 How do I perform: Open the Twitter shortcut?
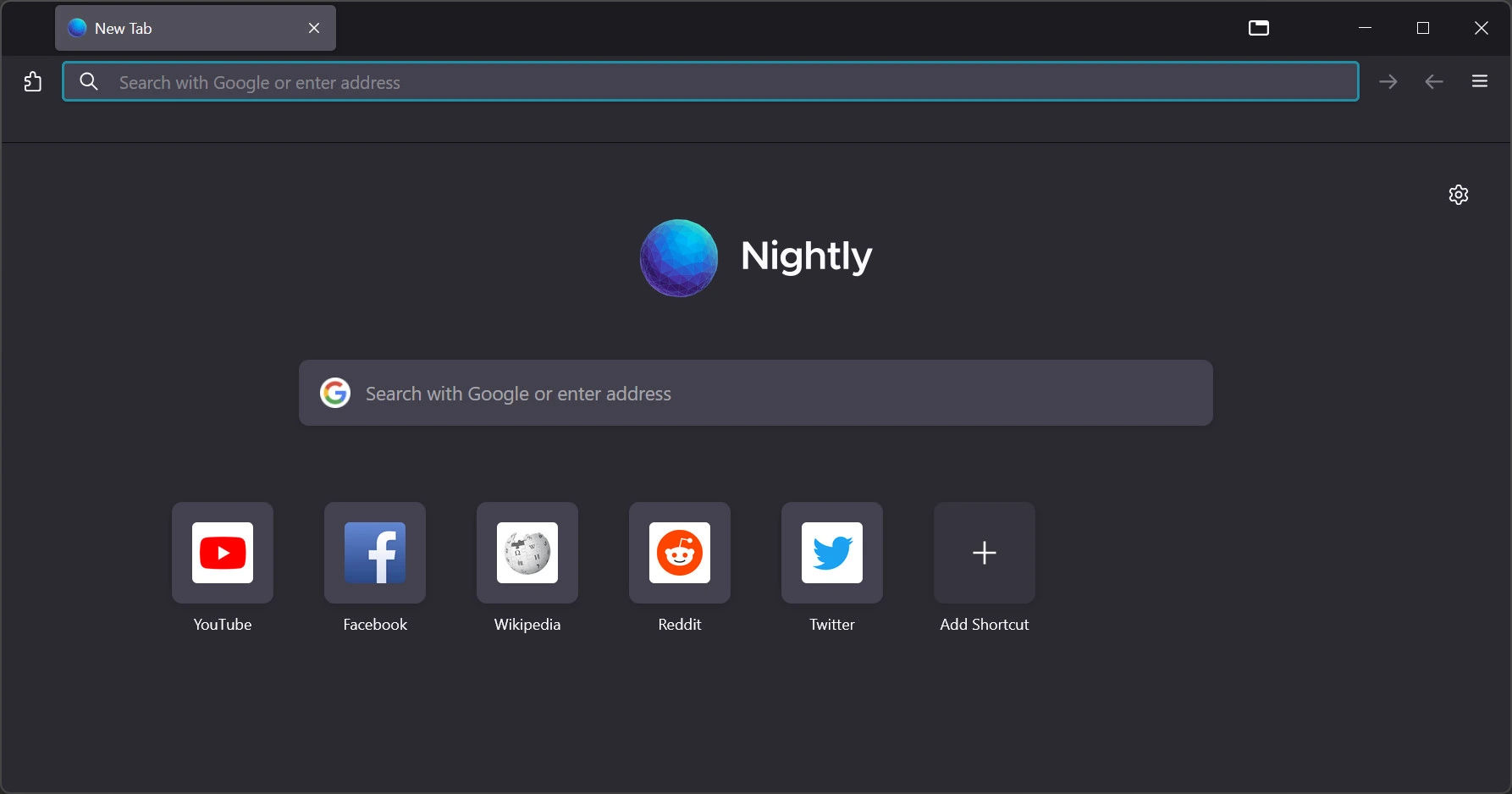tap(831, 553)
